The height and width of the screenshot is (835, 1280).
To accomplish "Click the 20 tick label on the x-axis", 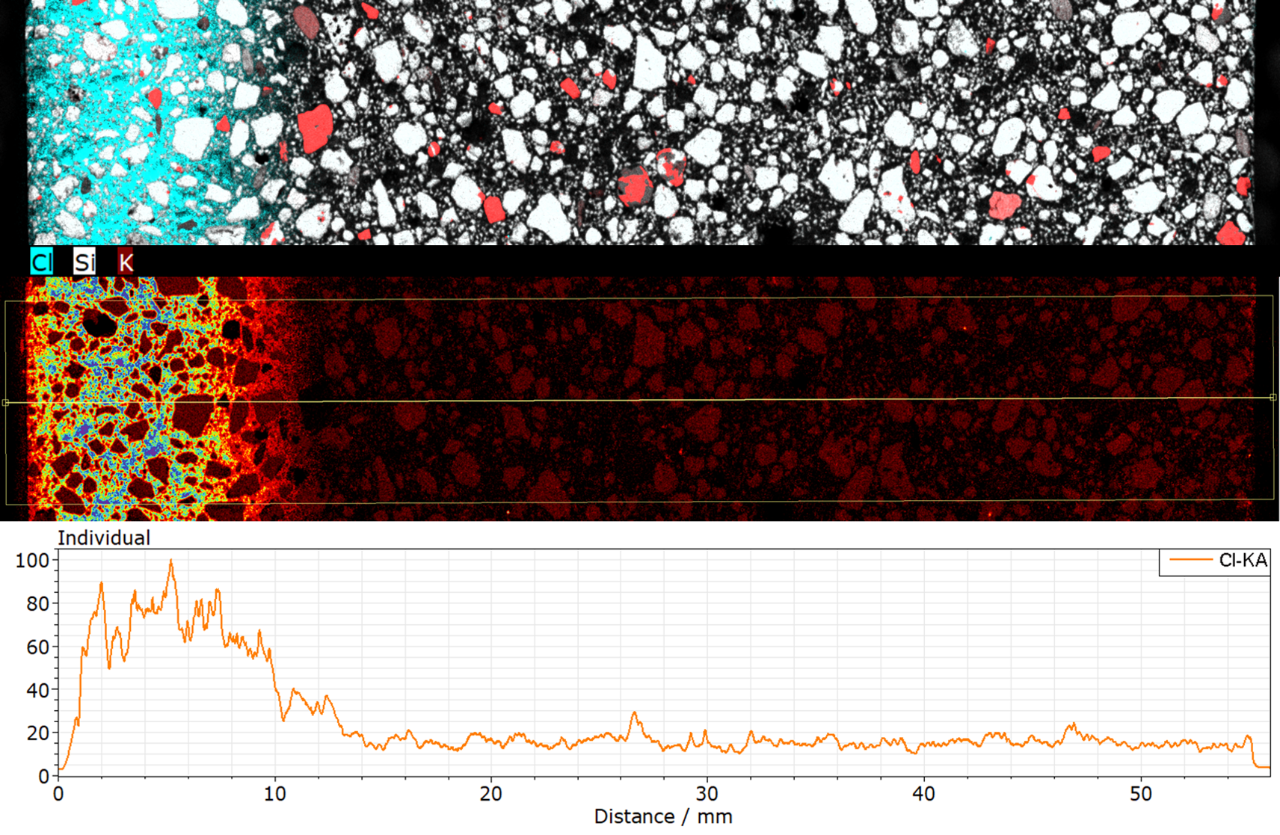I will point(491,792).
